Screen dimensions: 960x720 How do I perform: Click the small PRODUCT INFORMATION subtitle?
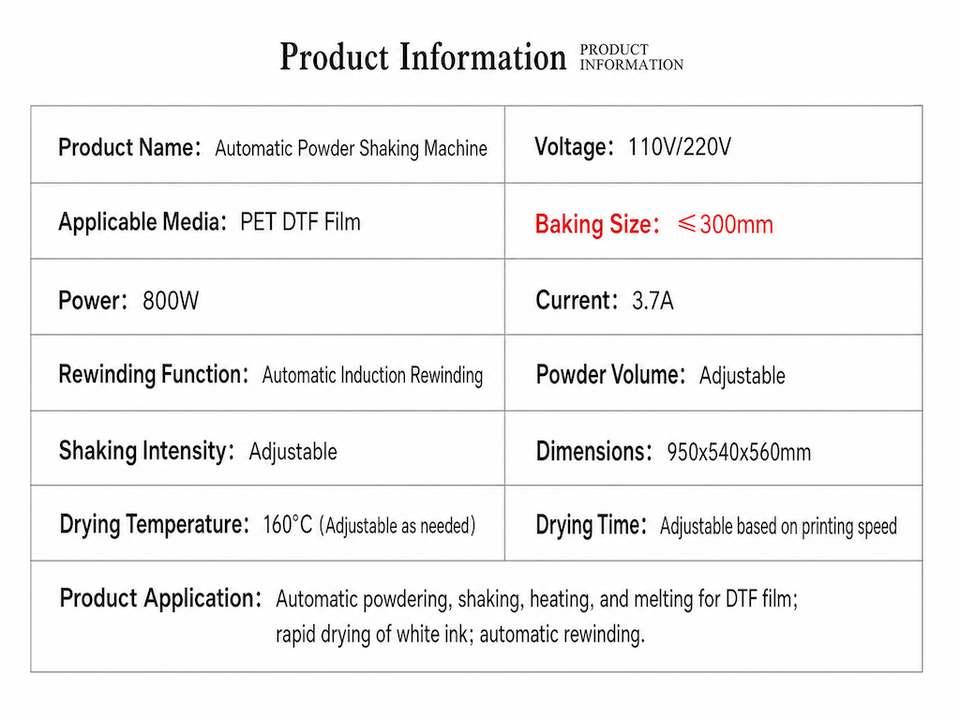point(631,57)
